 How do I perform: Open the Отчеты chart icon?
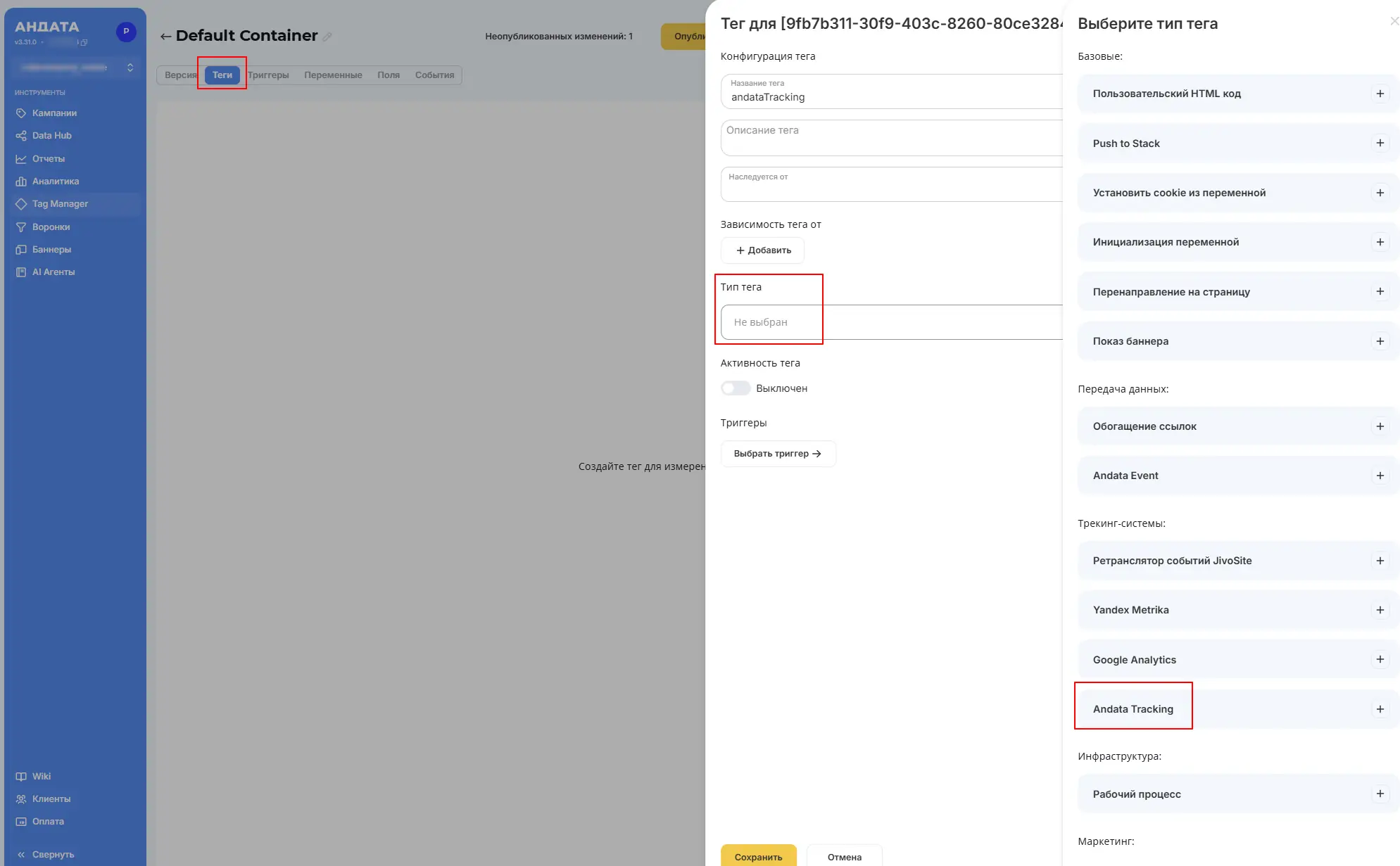click(x=21, y=159)
